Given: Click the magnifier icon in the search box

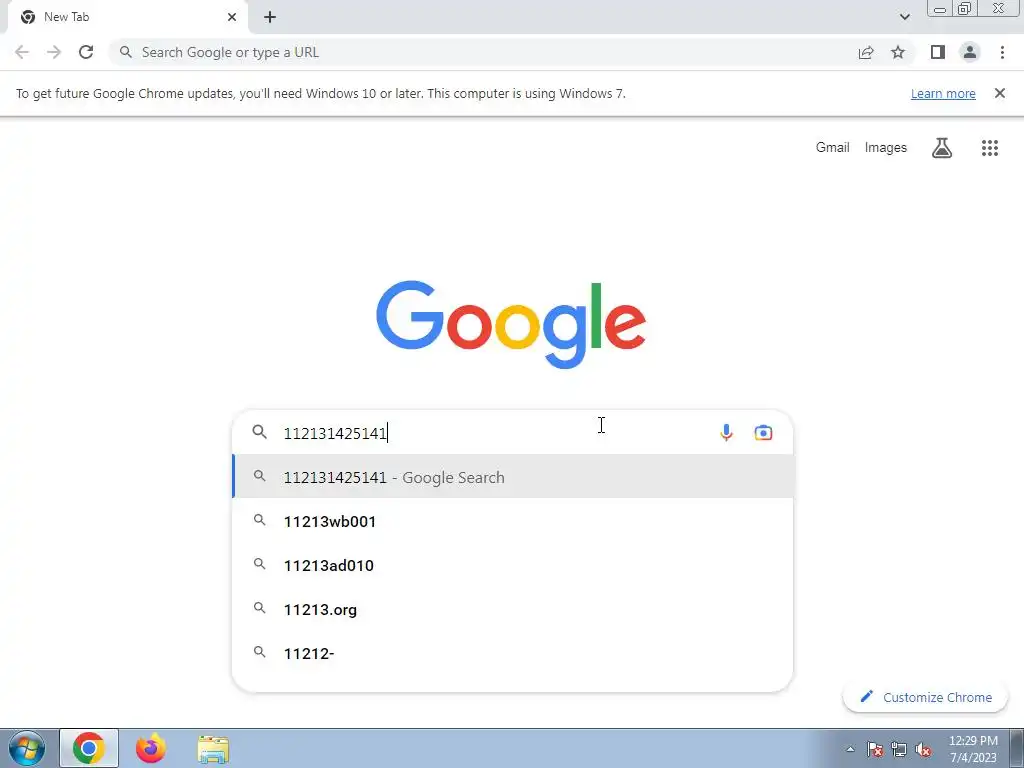Looking at the screenshot, I should pos(259,432).
